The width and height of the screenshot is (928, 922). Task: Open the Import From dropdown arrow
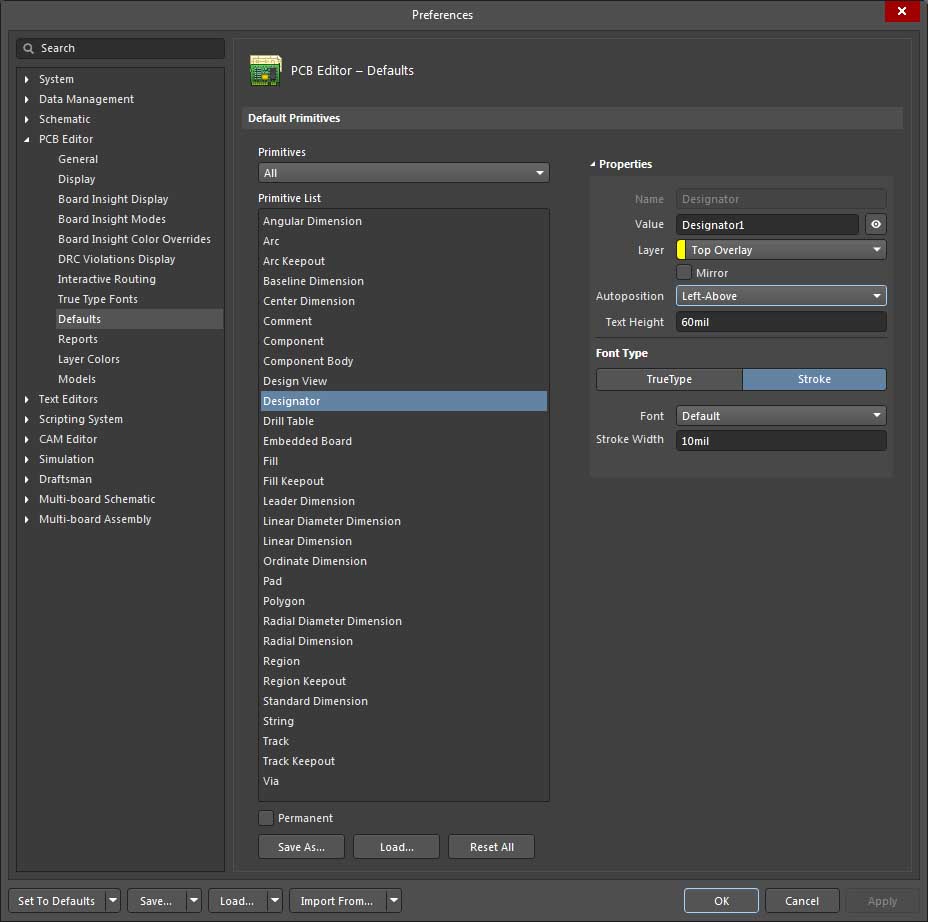point(393,901)
